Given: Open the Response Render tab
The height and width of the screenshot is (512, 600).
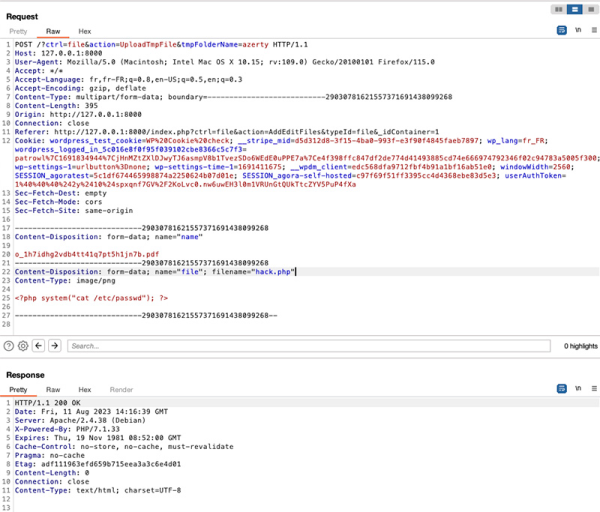Looking at the screenshot, I should tap(121, 390).
